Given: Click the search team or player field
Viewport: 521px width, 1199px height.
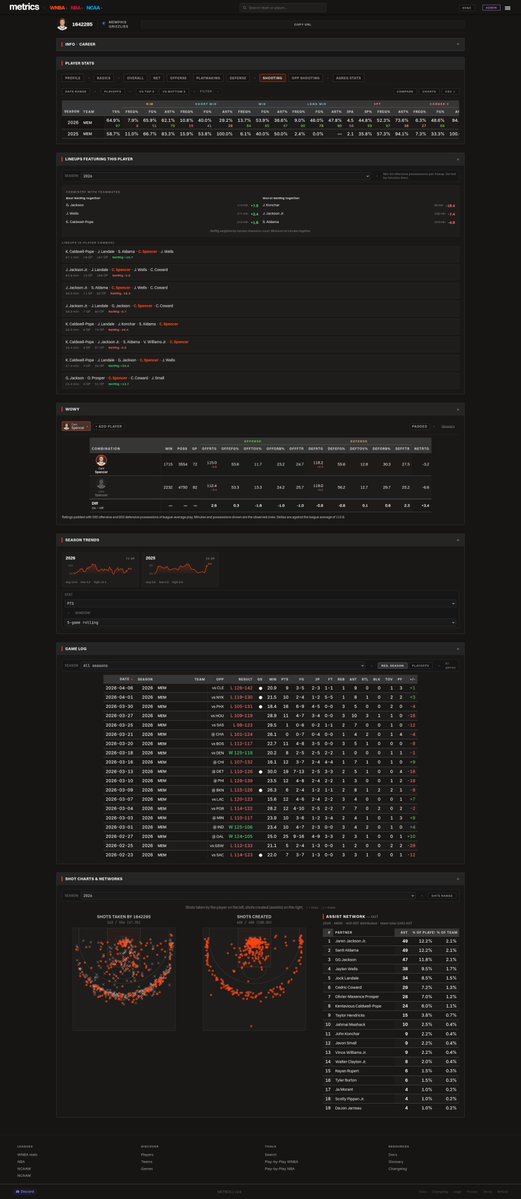Looking at the screenshot, I should pyautogui.click(x=283, y=8).
